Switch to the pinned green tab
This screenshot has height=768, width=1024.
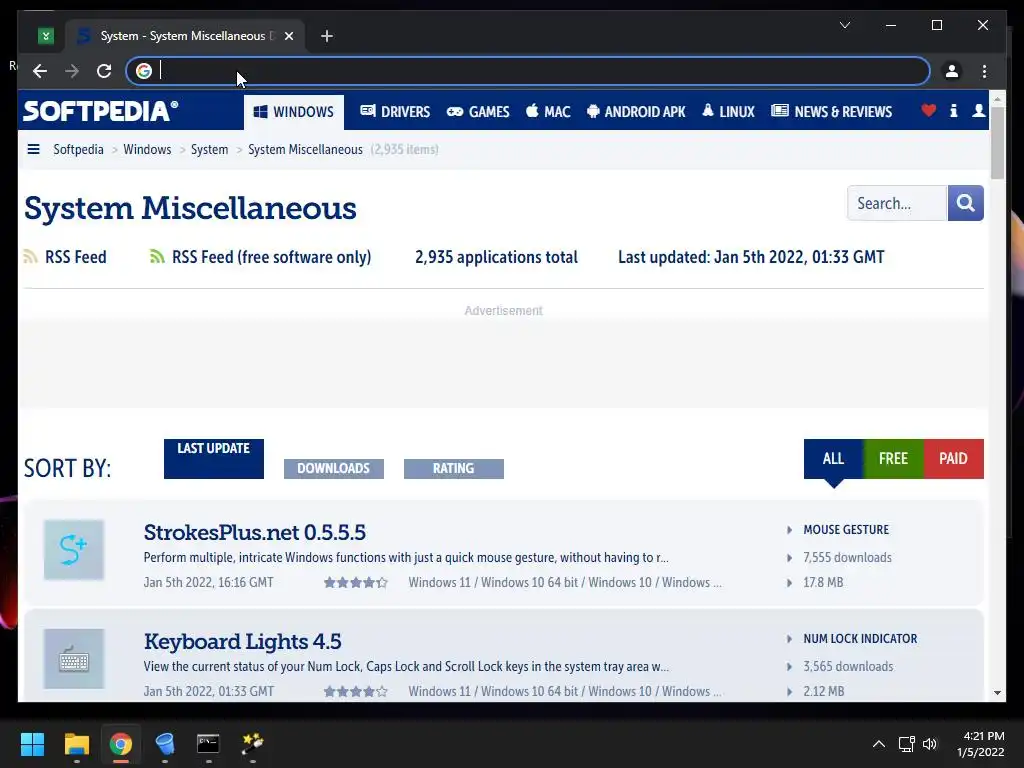[x=46, y=36]
